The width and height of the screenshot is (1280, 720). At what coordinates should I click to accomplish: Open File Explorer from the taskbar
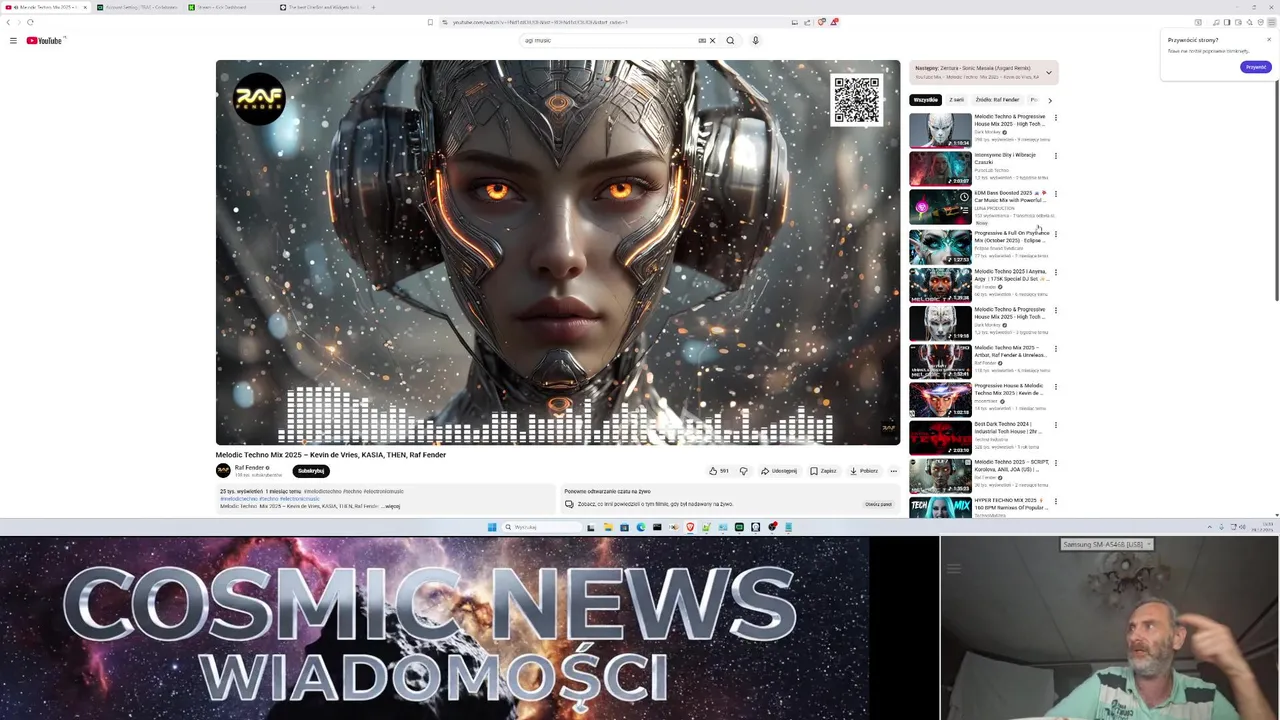pyautogui.click(x=607, y=527)
